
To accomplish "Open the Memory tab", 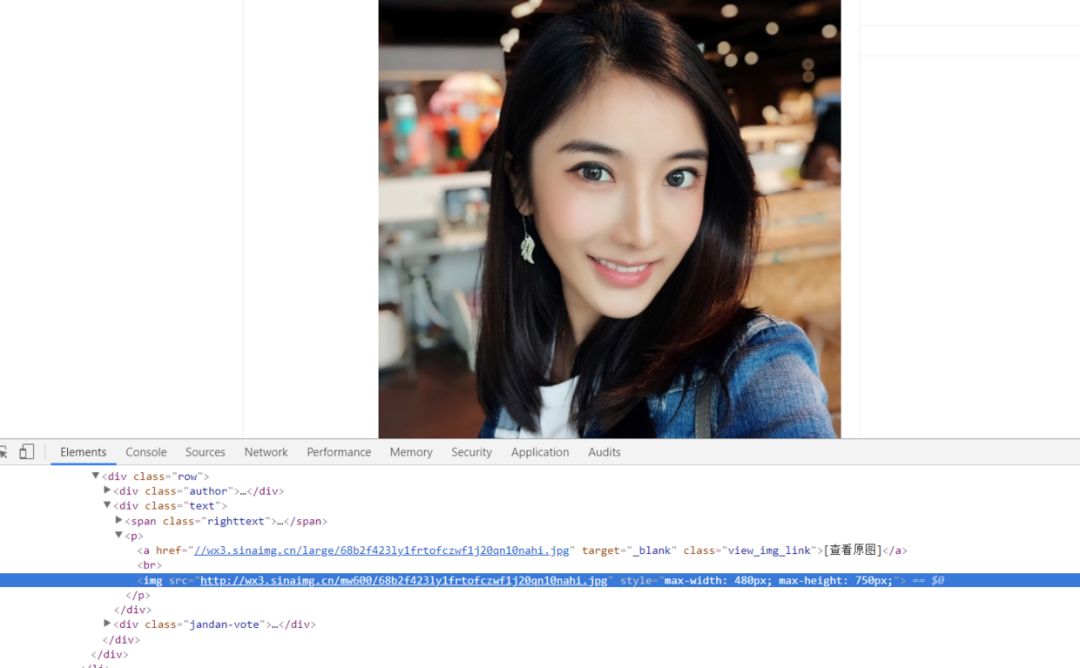I will 411,452.
